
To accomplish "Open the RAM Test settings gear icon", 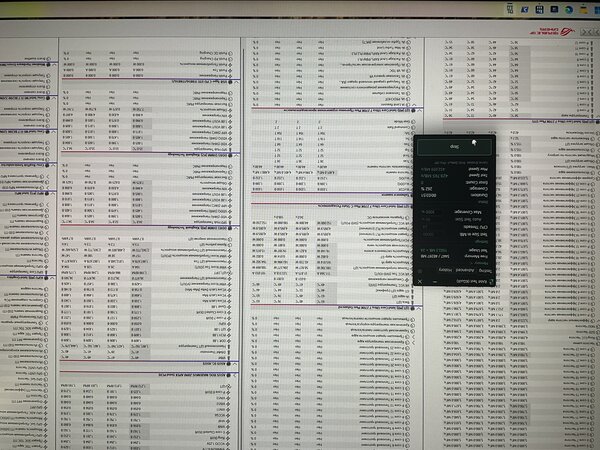I will click(x=420, y=271).
